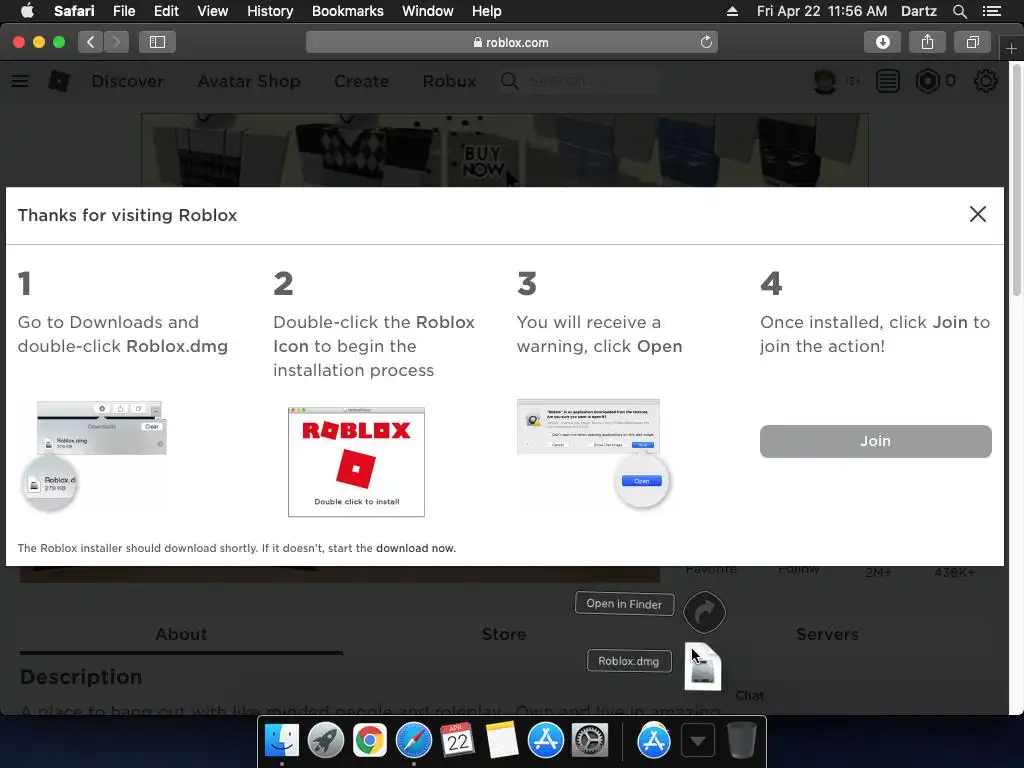Open the File menu
Screen dimensions: 1024x768
click(x=123, y=11)
